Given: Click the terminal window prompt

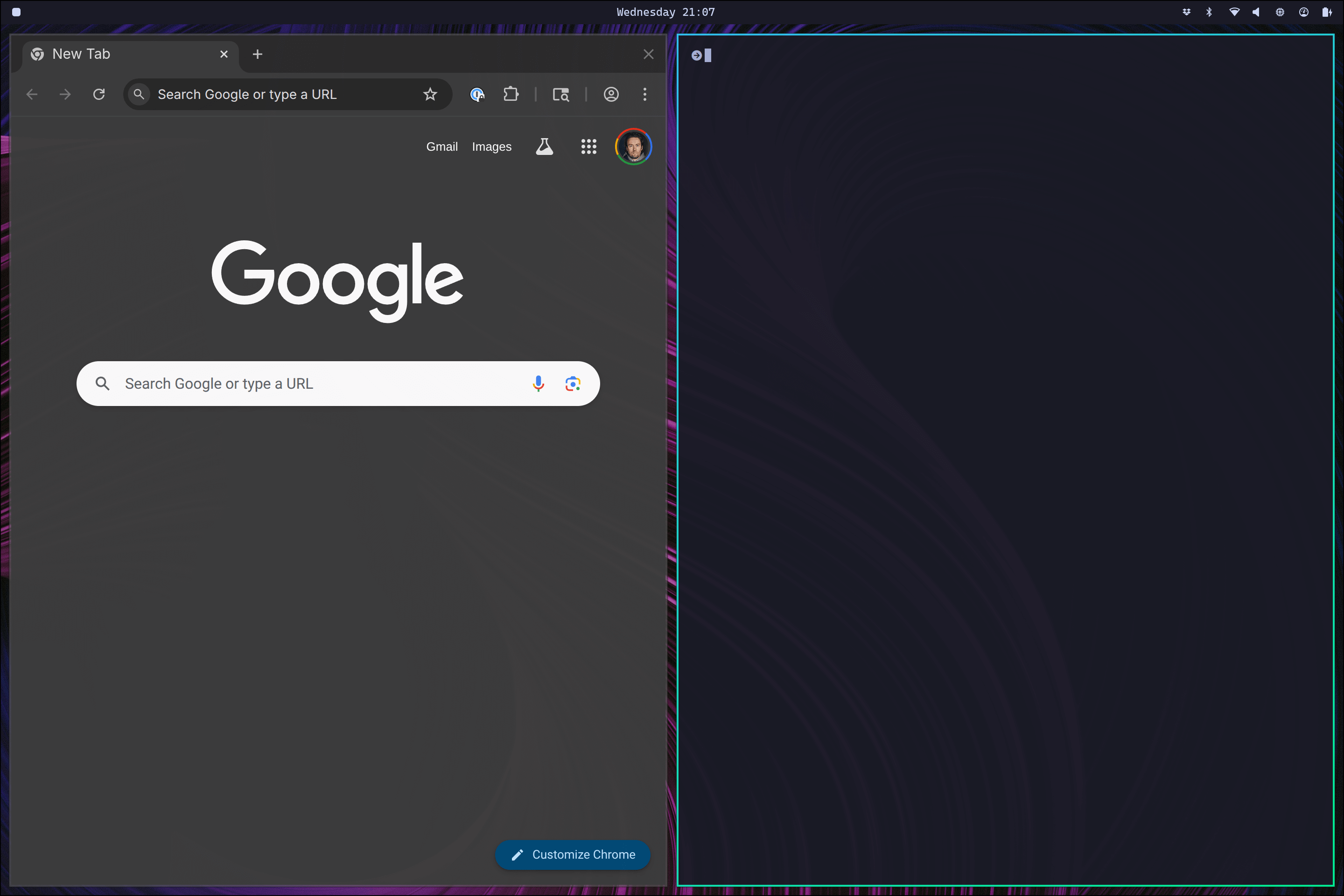Looking at the screenshot, I should click(702, 56).
